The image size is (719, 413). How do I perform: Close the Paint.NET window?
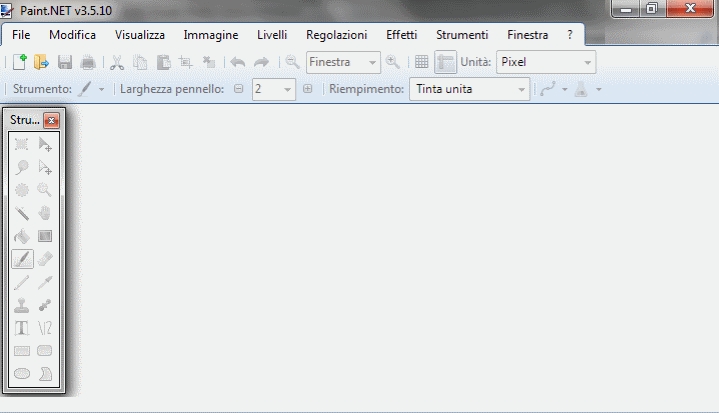(x=690, y=8)
